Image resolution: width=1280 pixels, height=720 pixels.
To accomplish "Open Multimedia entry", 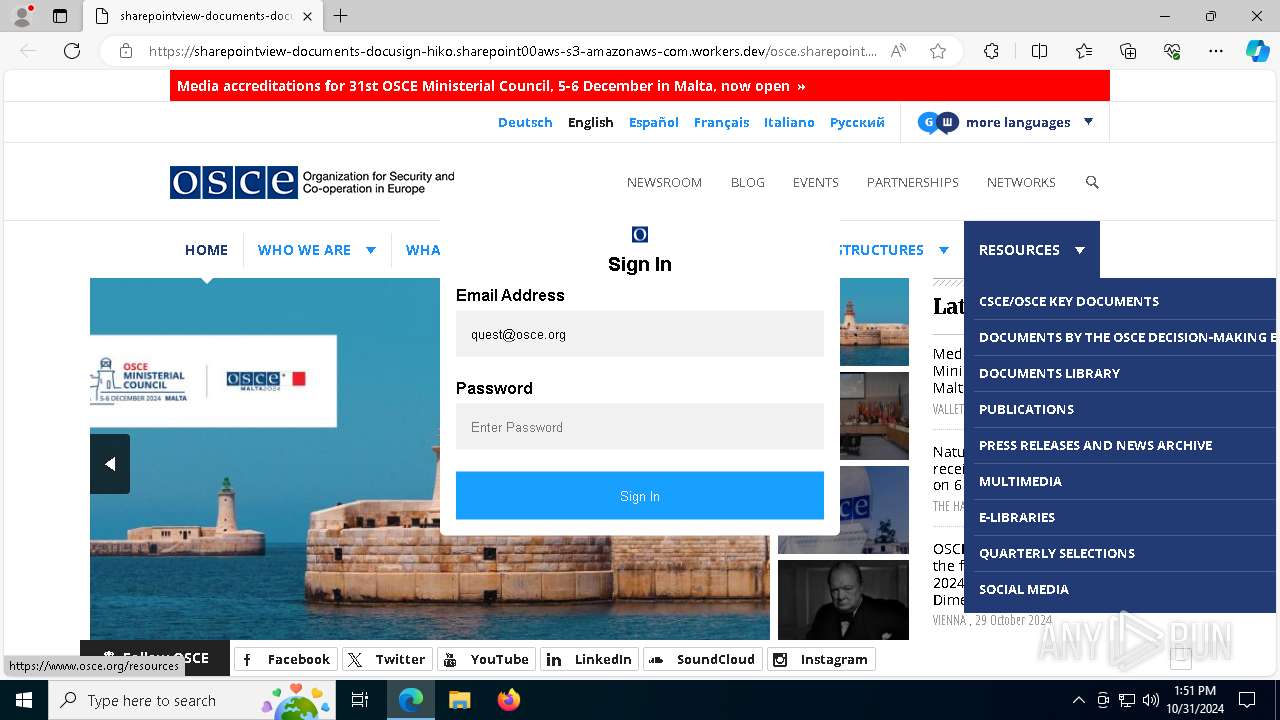I will click(x=1020, y=481).
